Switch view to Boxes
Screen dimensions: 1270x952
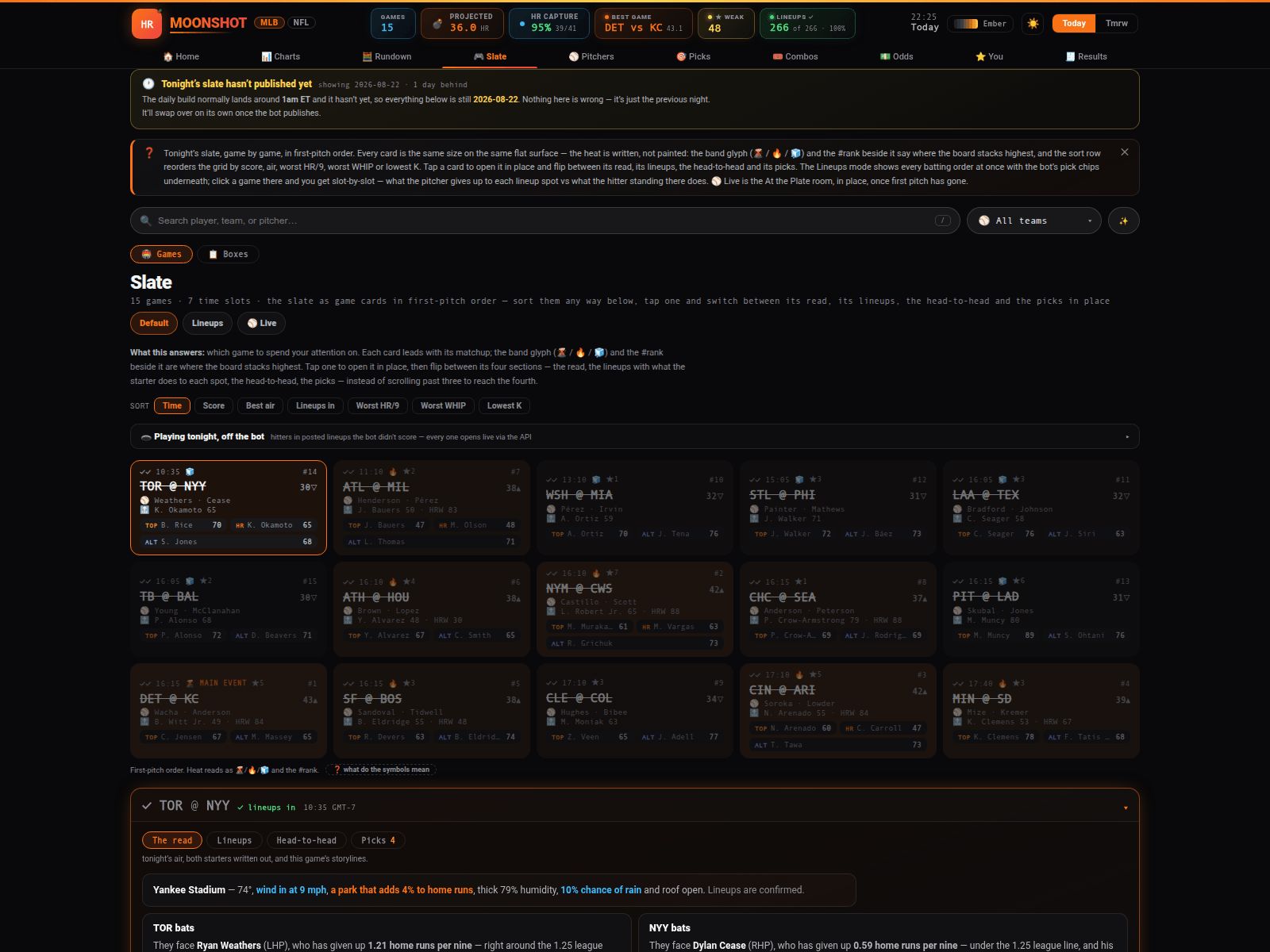click(229, 255)
